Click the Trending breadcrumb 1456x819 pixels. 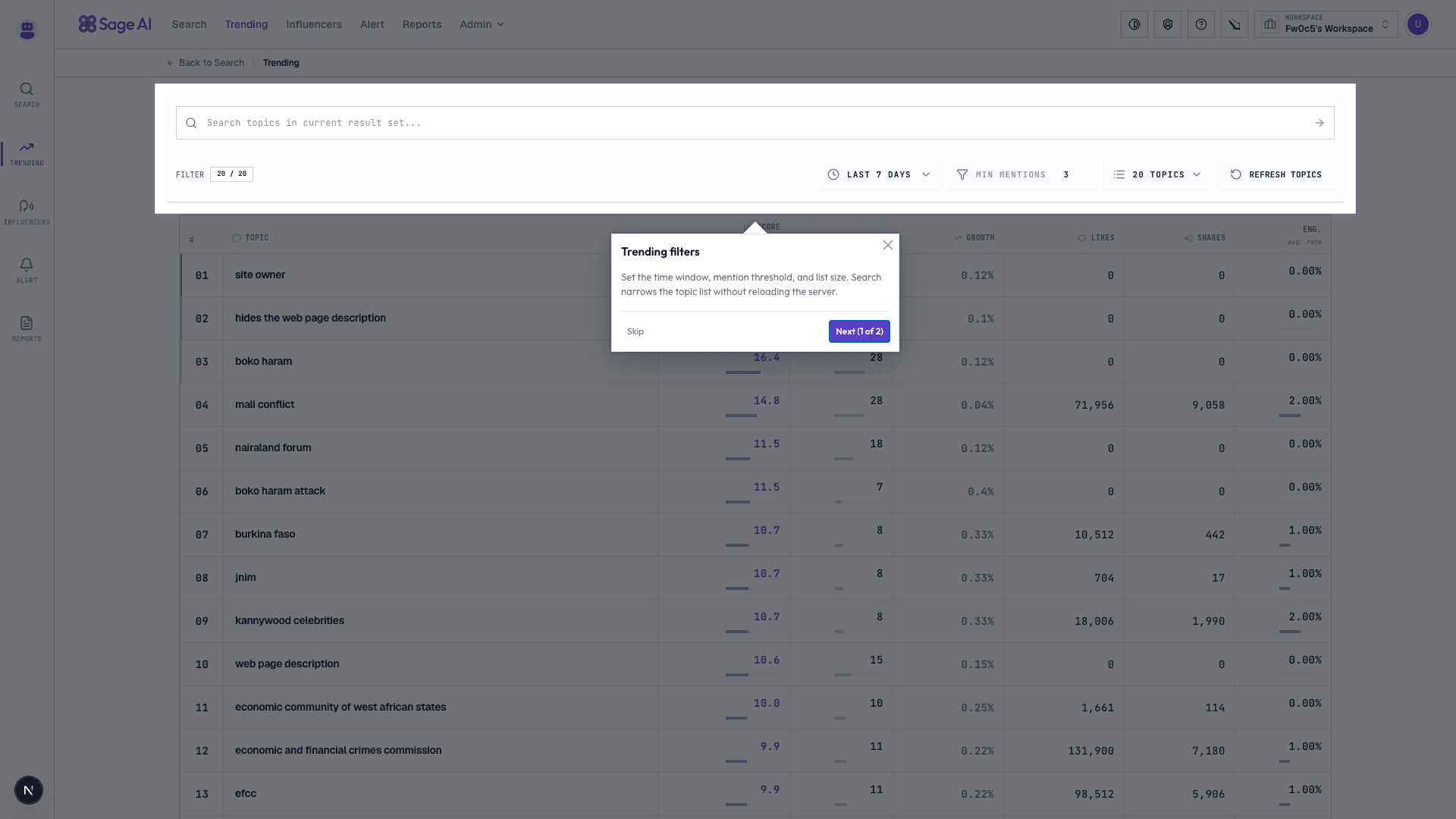pos(281,63)
